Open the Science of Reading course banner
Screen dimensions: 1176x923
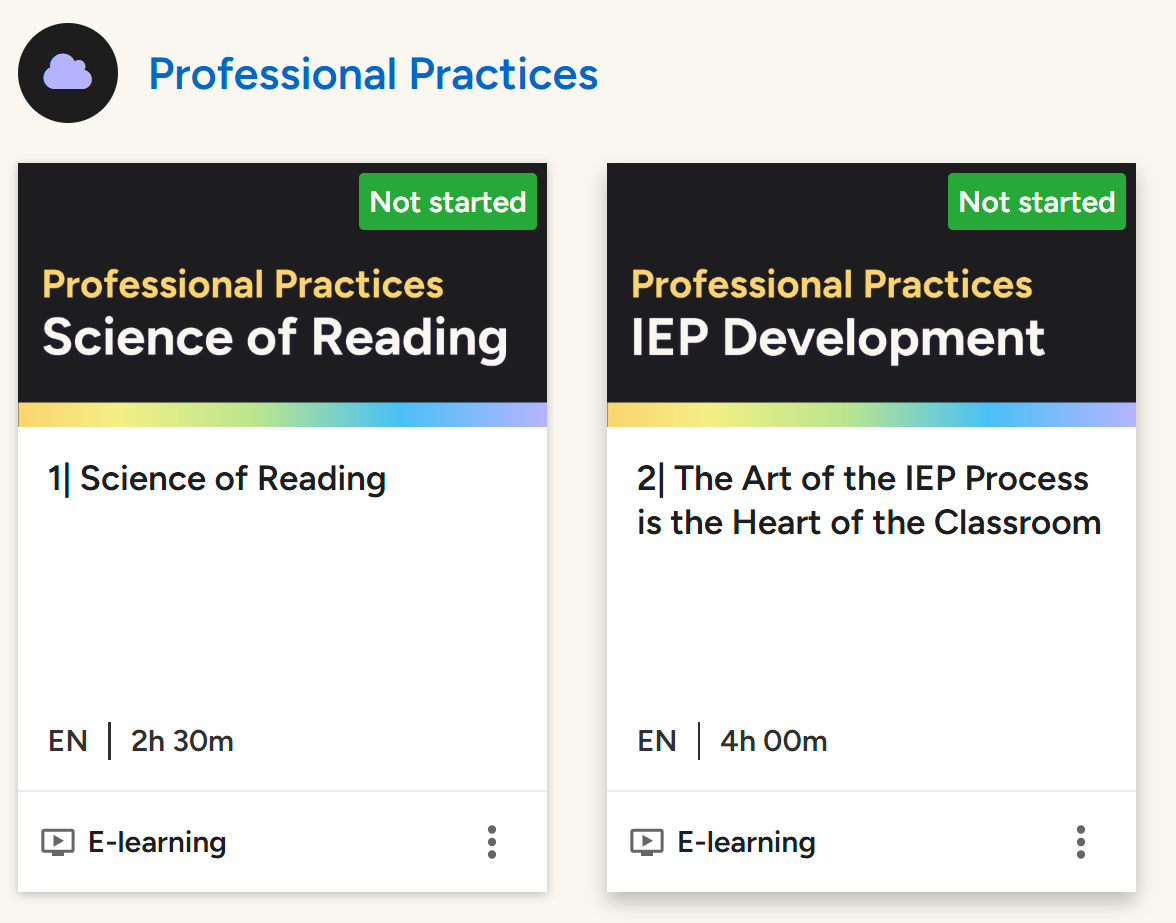coord(283,283)
